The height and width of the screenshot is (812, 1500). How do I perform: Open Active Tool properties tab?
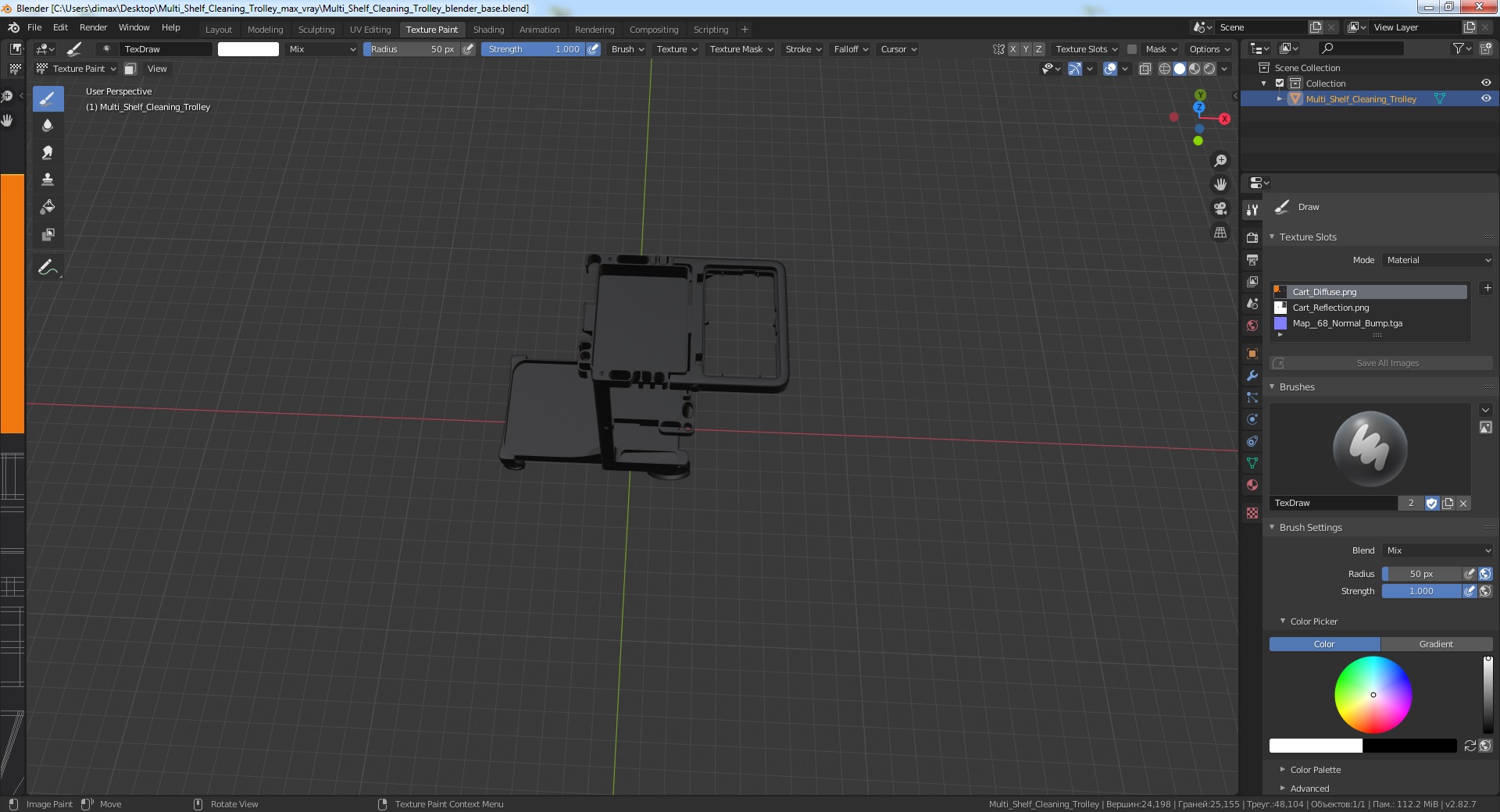pos(1252,209)
